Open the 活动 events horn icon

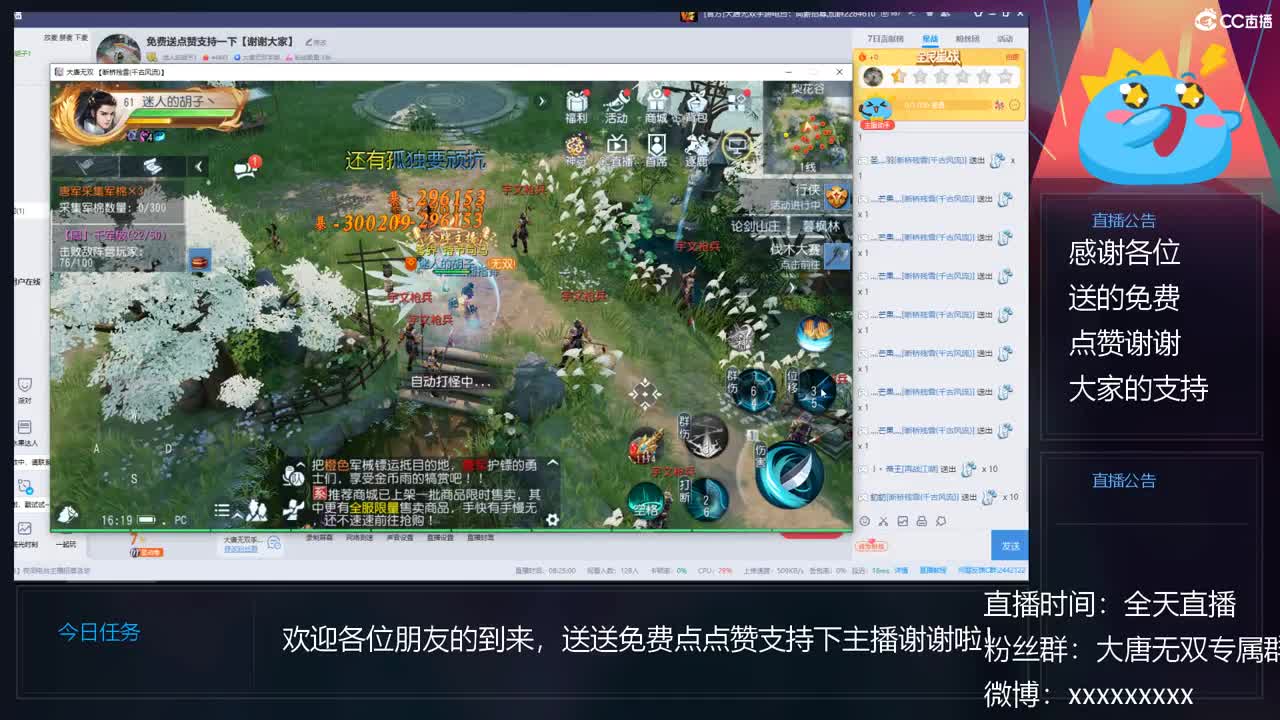pos(616,107)
